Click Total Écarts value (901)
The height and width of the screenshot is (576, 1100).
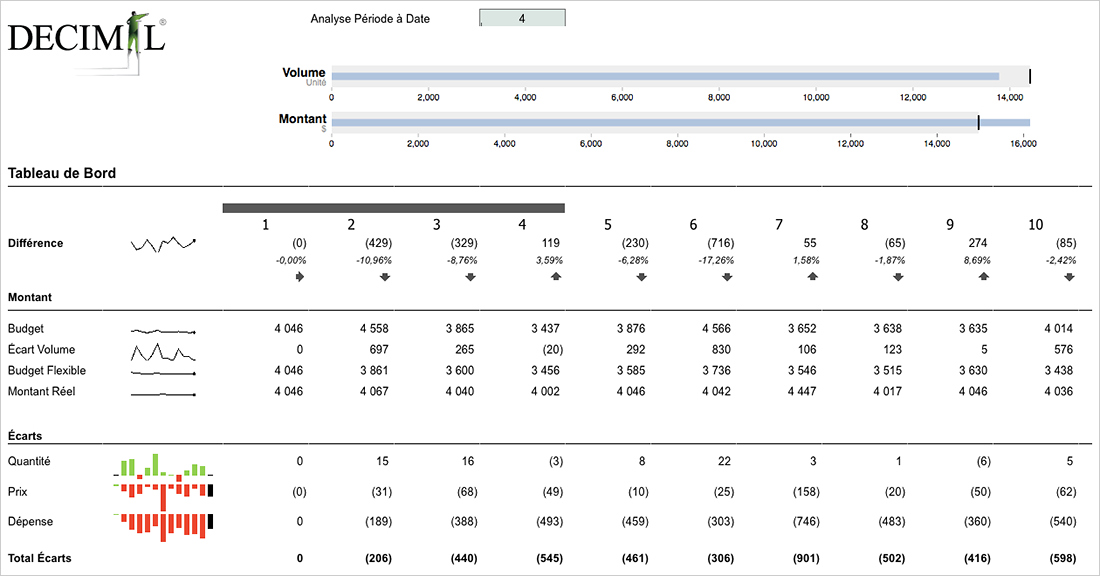coord(806,558)
